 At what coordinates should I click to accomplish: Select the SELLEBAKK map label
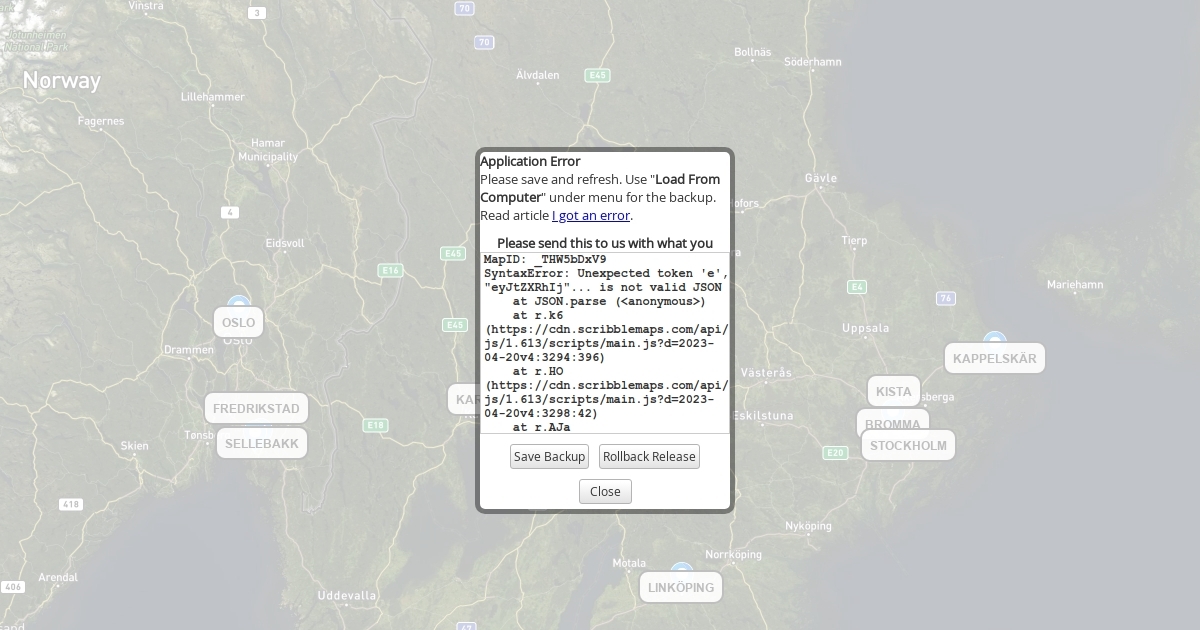coord(261,443)
